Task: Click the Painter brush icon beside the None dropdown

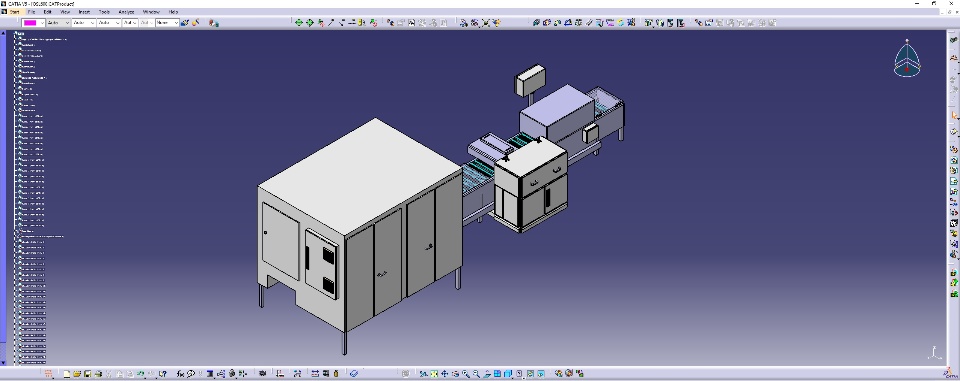Action: (184, 23)
